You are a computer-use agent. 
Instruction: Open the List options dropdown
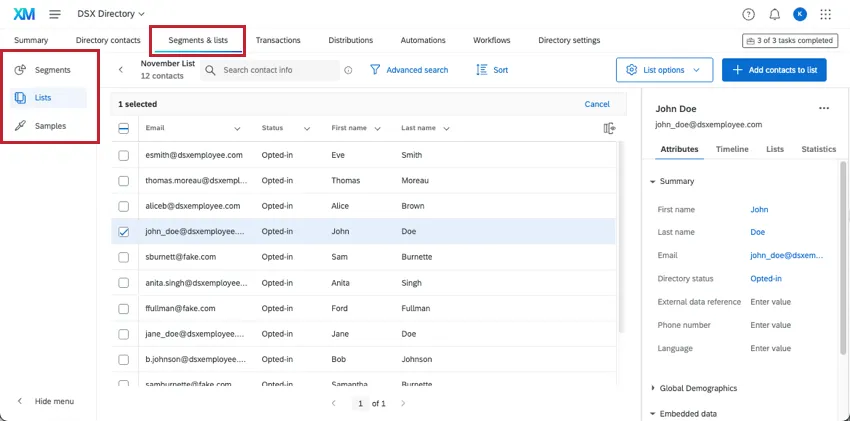pos(664,70)
